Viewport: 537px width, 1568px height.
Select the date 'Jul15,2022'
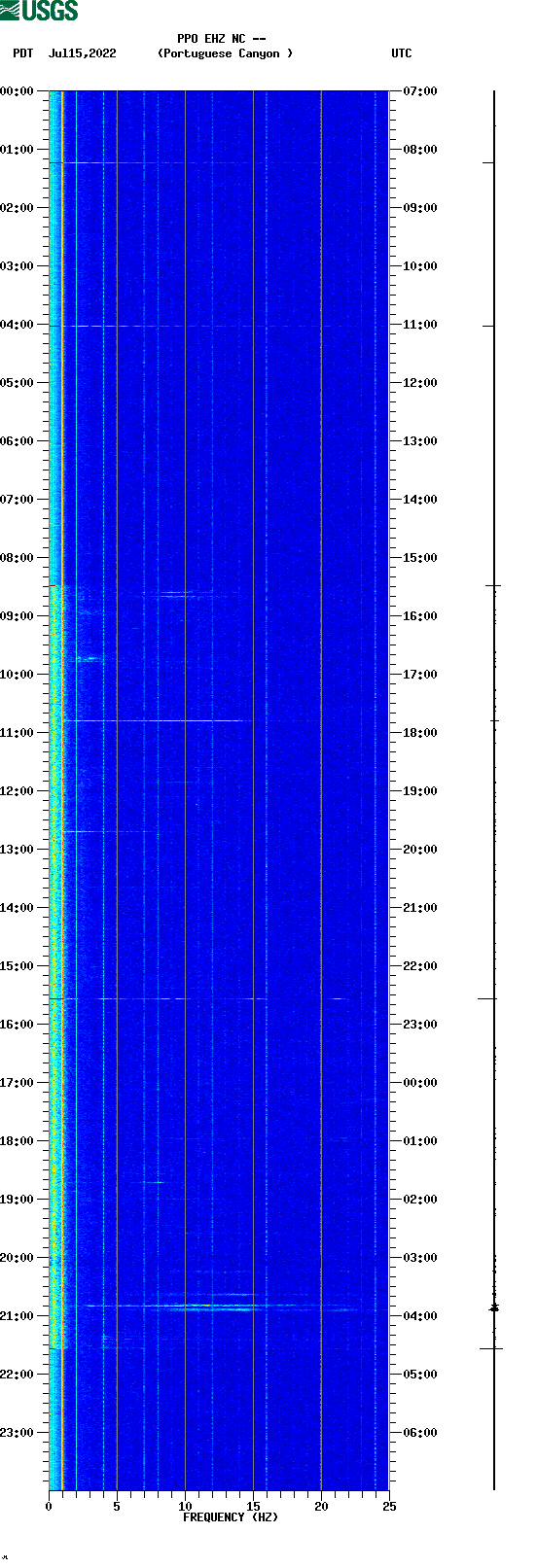click(x=82, y=53)
